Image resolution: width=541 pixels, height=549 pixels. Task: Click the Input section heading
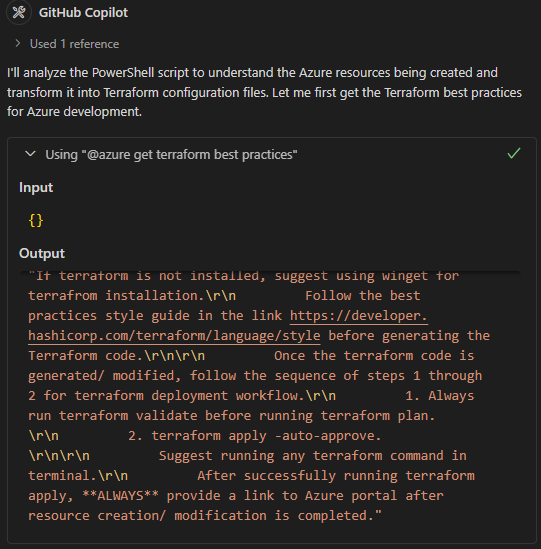(x=36, y=187)
